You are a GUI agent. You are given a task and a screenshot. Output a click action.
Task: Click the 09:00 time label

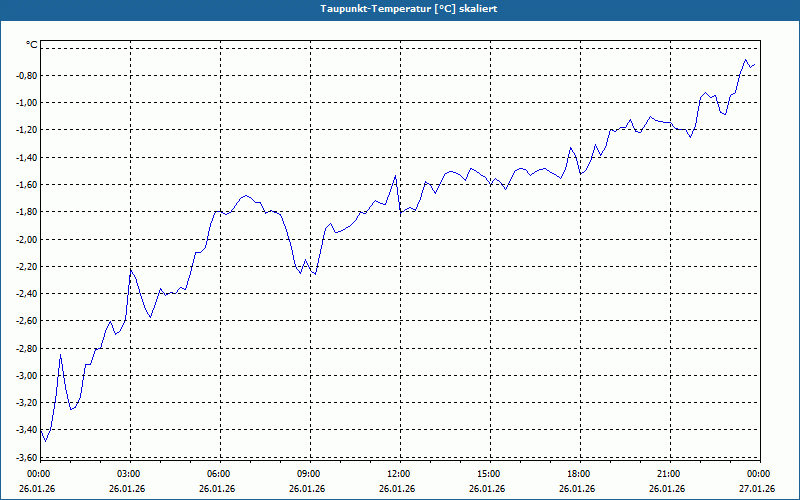point(309,474)
